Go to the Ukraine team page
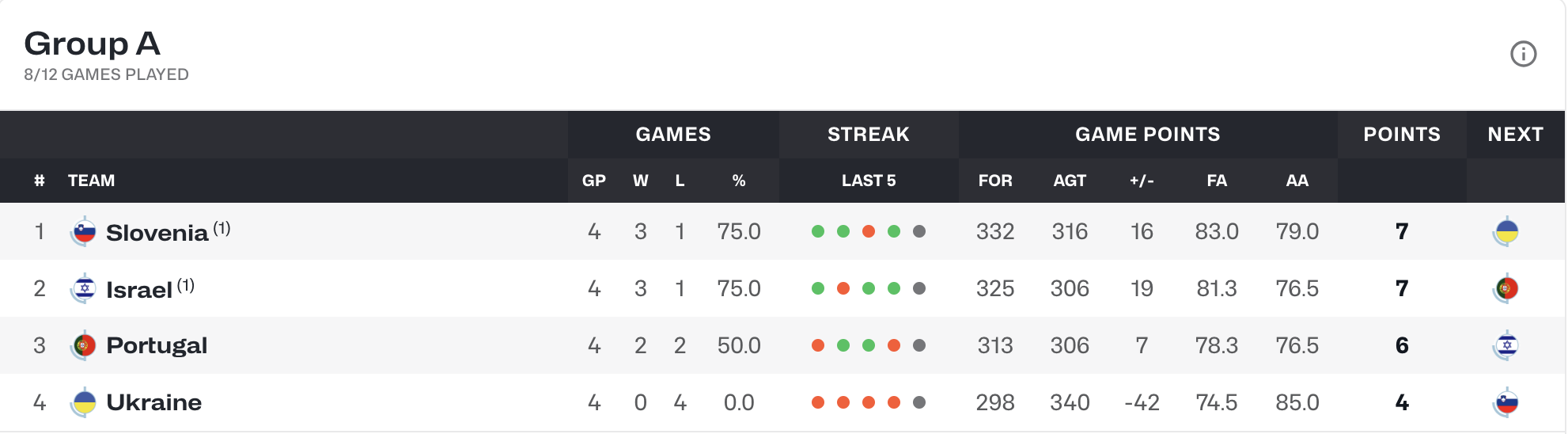This screenshot has width=1568, height=434. (153, 403)
